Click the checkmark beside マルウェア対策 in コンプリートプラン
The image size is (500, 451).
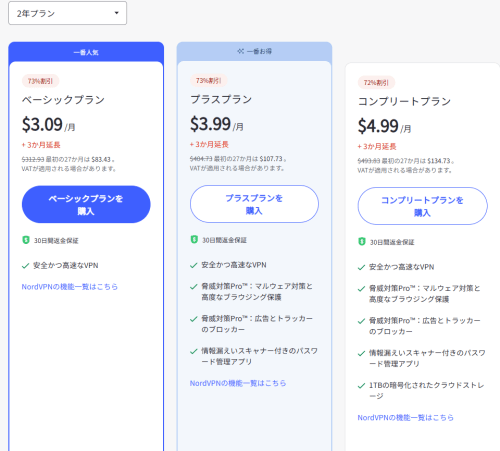[x=361, y=289]
